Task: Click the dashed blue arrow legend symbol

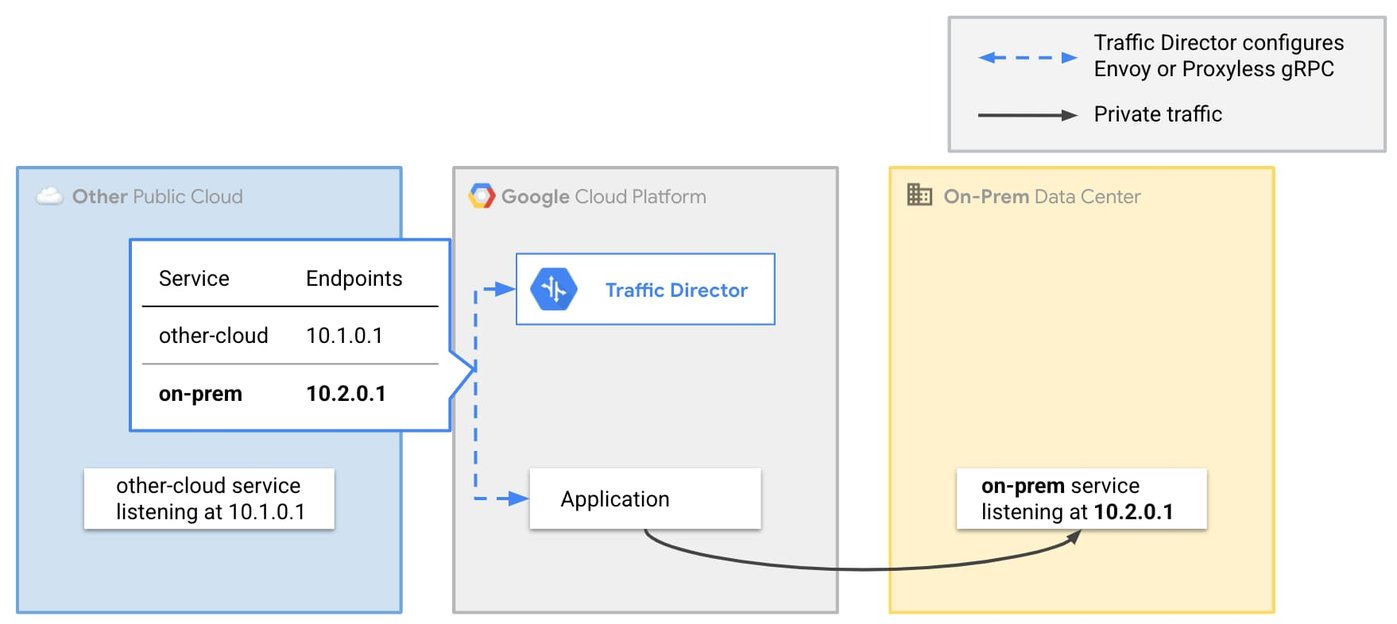Action: pos(1028,57)
